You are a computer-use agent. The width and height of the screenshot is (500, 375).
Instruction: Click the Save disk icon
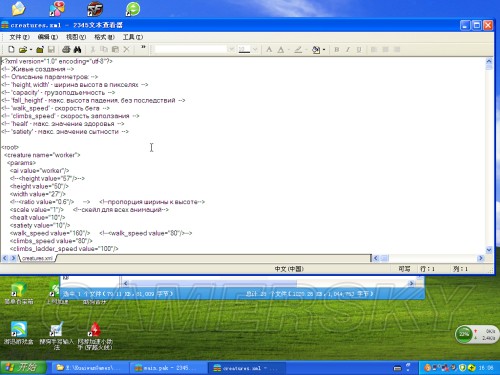[x=51, y=50]
